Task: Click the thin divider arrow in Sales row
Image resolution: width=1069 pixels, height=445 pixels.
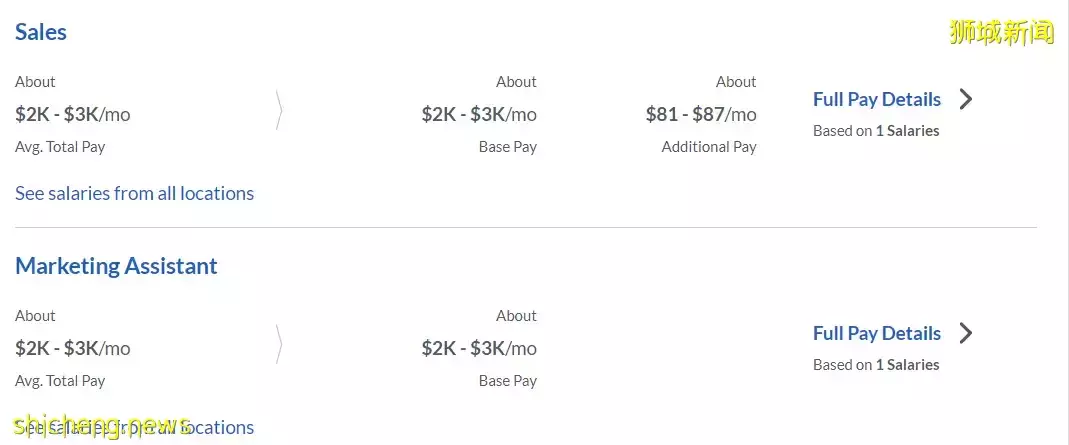Action: pyautogui.click(x=279, y=112)
